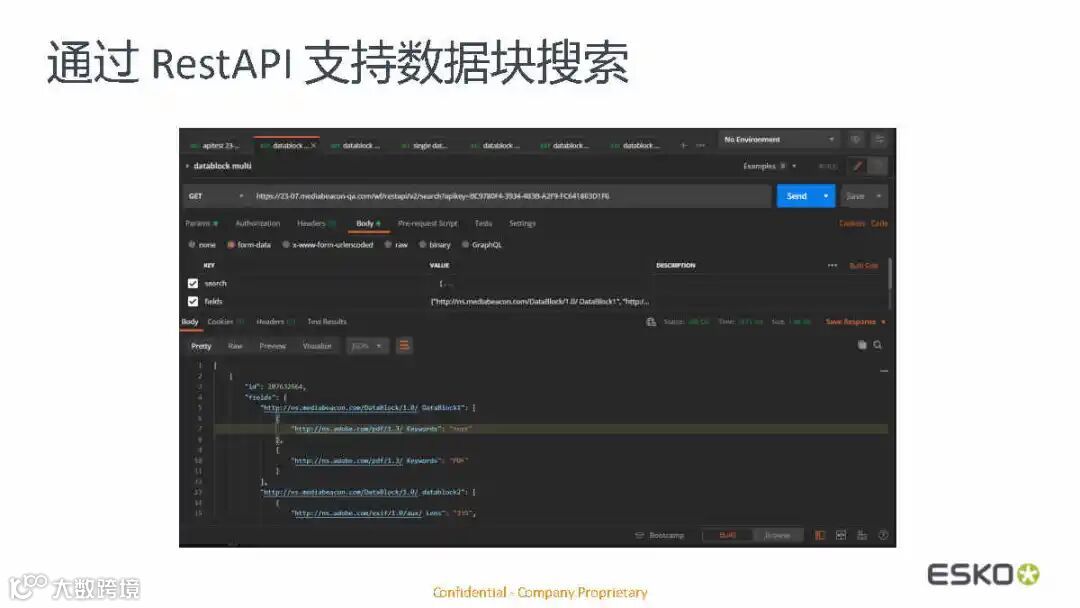Close the active datablock tab
This screenshot has width=1080, height=608.
313,146
